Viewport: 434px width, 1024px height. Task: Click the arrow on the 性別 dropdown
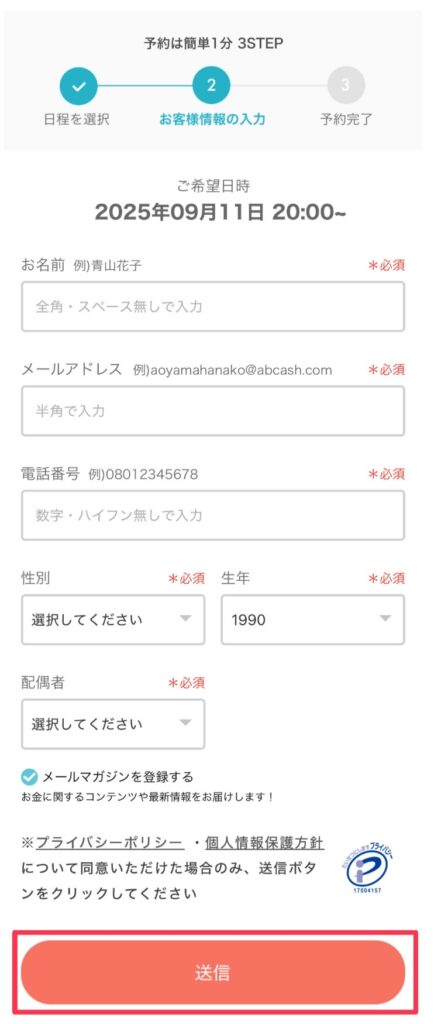185,618
